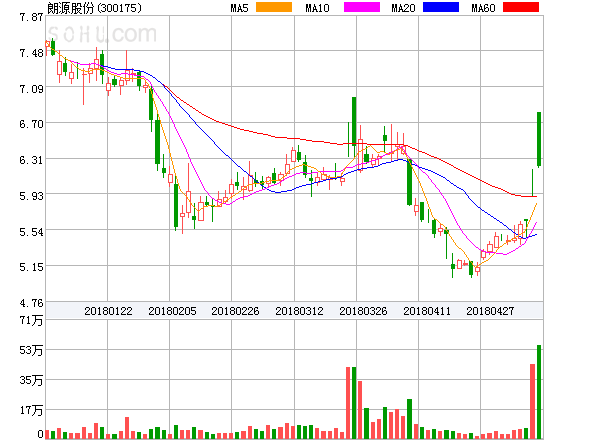Click the 17万 volume axis label
This screenshot has width=600, height=440.
[31, 411]
